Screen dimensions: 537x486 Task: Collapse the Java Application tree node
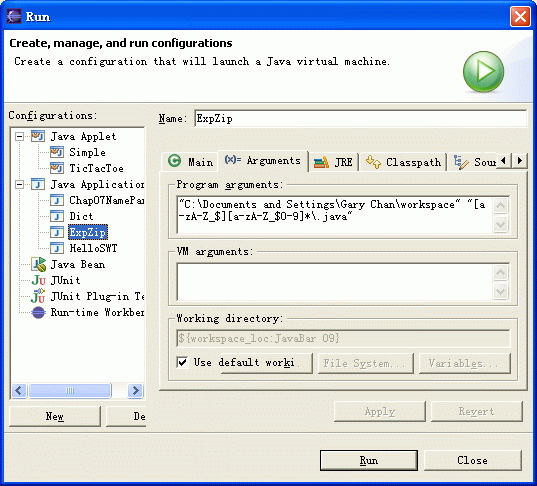[20, 185]
